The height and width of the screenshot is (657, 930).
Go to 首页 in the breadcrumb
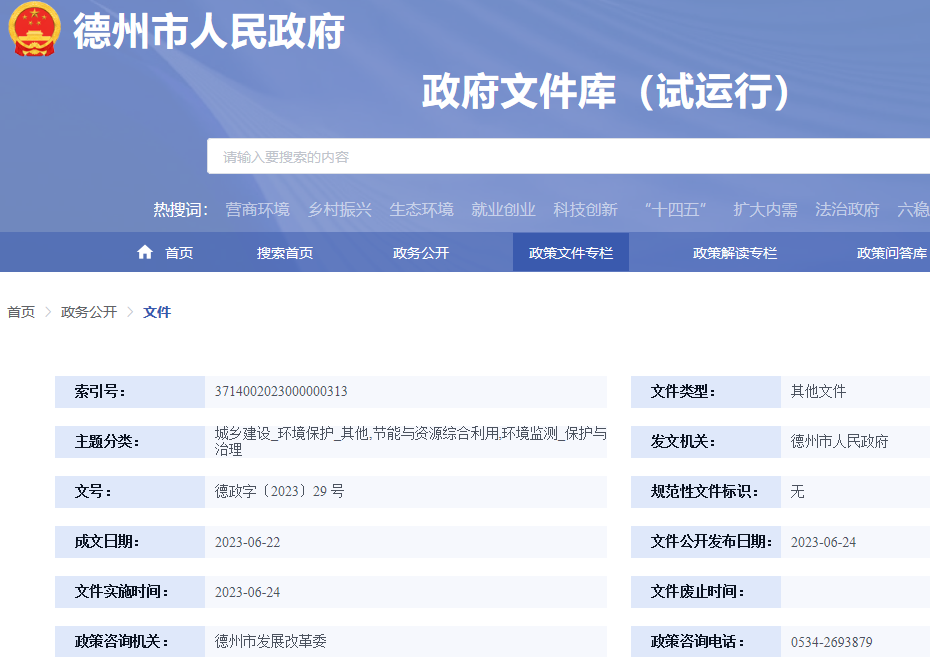pos(21,312)
